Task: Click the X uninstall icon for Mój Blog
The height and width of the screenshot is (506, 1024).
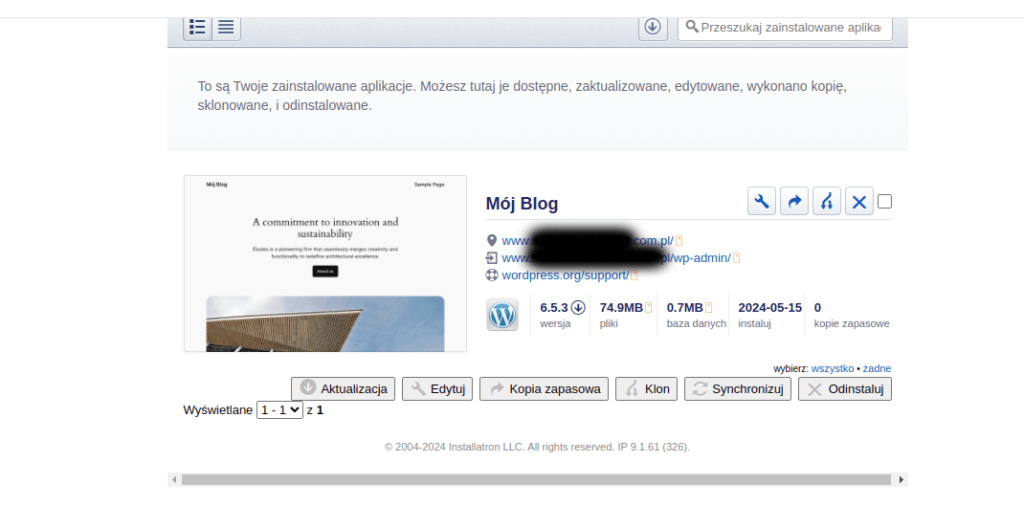Action: [858, 201]
